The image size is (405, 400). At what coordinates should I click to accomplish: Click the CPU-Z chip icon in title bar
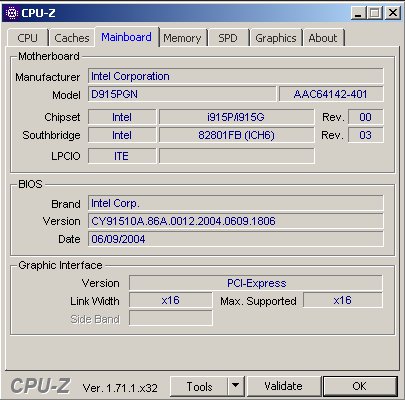[12, 13]
